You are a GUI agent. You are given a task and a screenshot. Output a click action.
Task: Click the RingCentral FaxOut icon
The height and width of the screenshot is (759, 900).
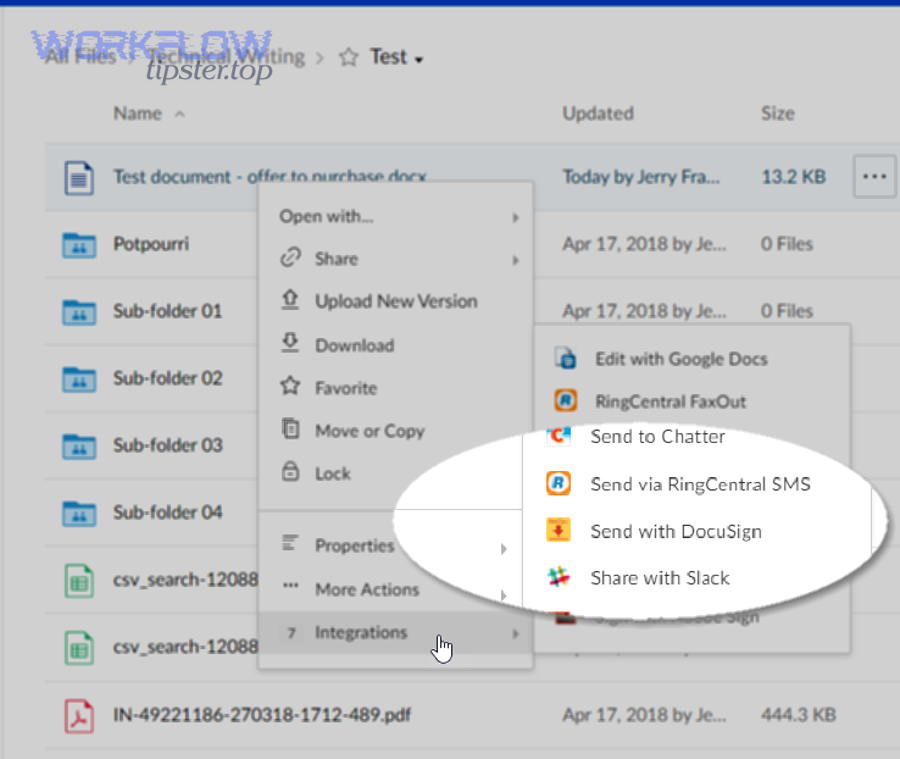click(565, 400)
